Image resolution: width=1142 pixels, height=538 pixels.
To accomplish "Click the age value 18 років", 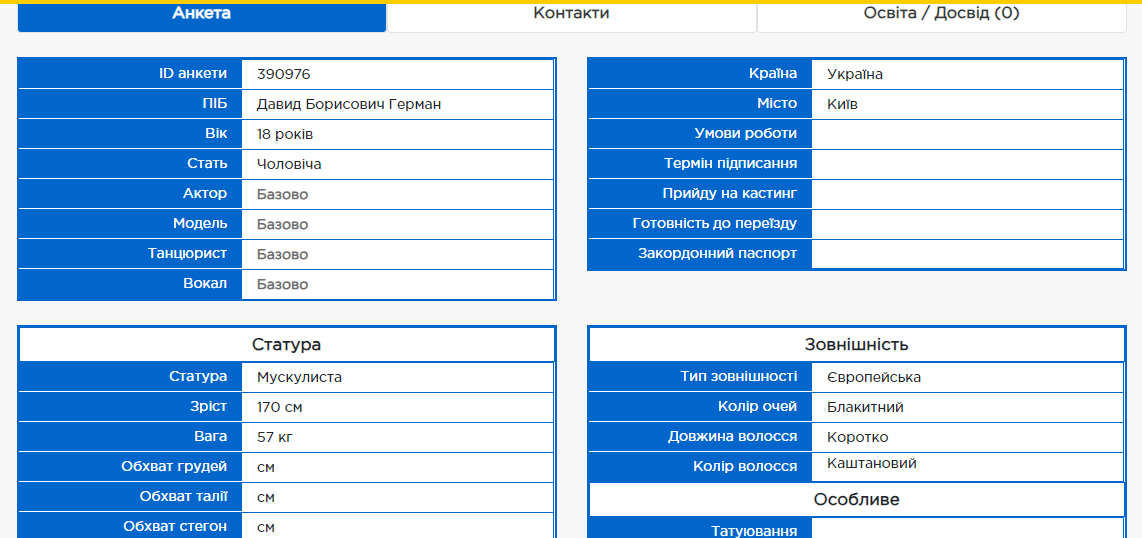I will (x=285, y=134).
